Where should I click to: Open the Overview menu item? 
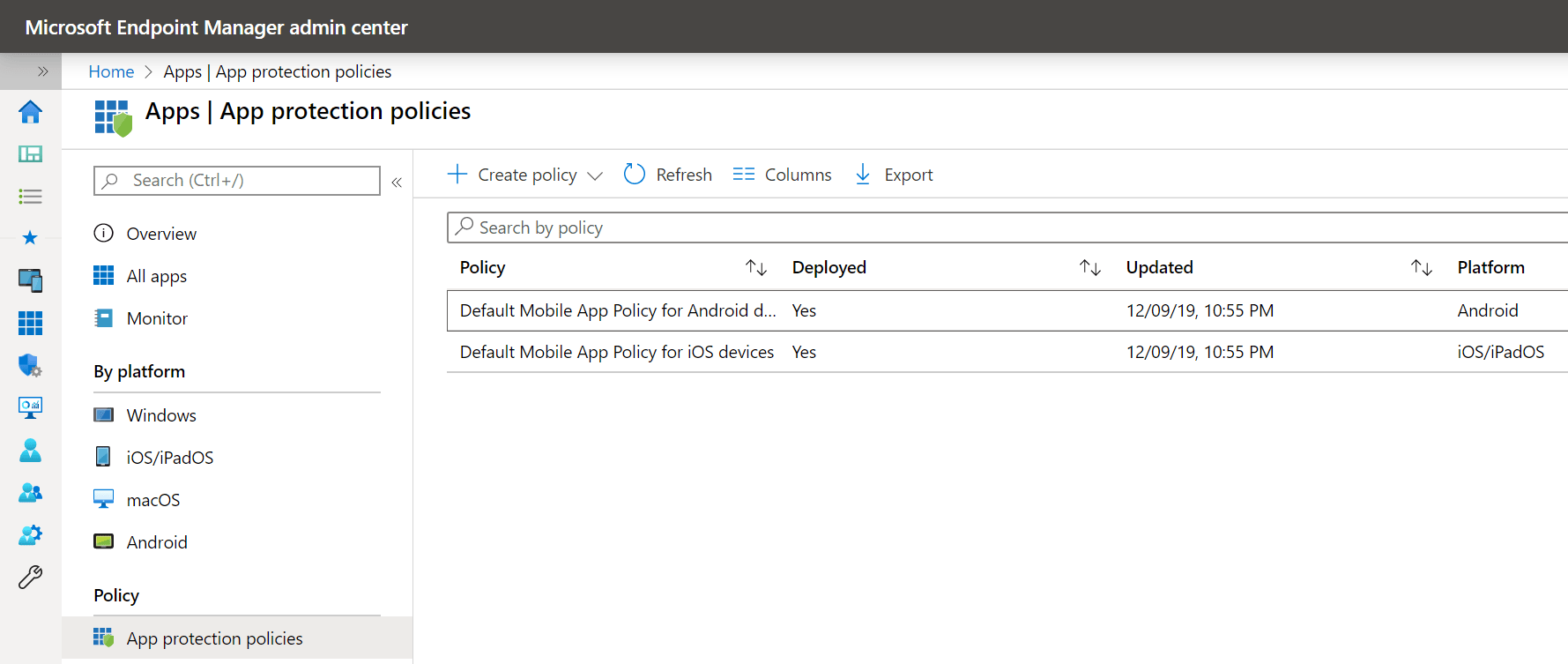[x=161, y=234]
